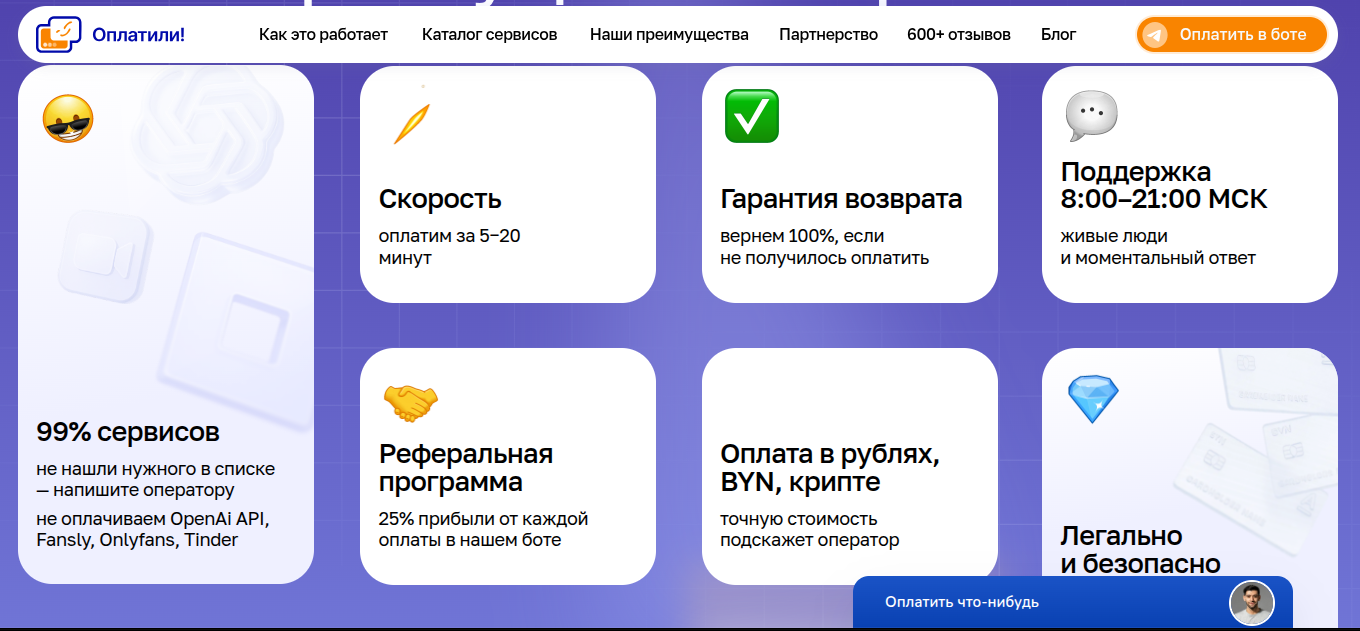Click the green checkmark icon
The height and width of the screenshot is (631, 1360).
(751, 116)
